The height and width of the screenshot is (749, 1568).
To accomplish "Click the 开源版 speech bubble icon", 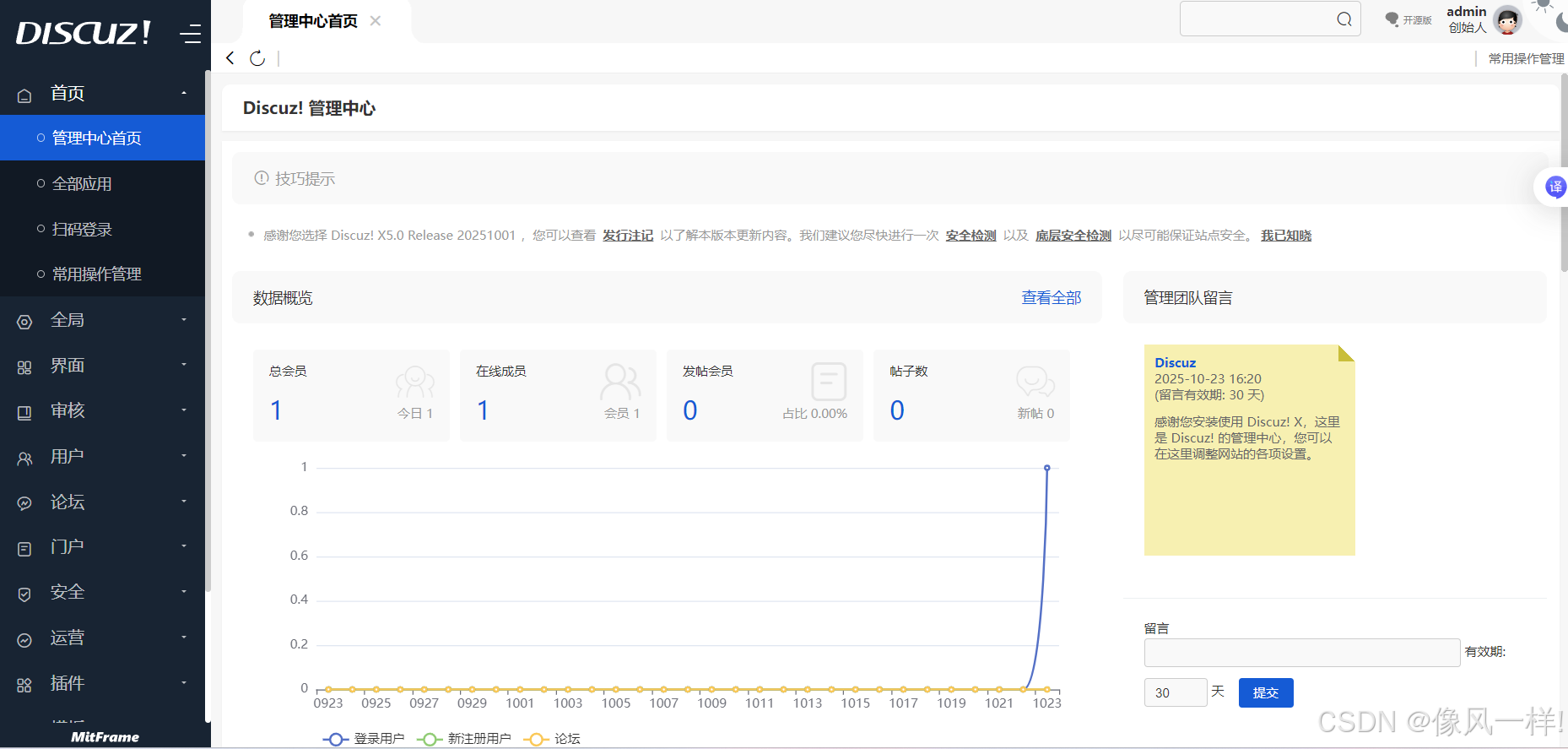I will tap(1392, 19).
